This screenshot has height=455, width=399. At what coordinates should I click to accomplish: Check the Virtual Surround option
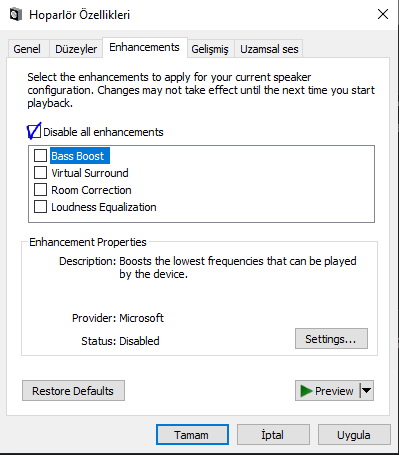pyautogui.click(x=40, y=173)
